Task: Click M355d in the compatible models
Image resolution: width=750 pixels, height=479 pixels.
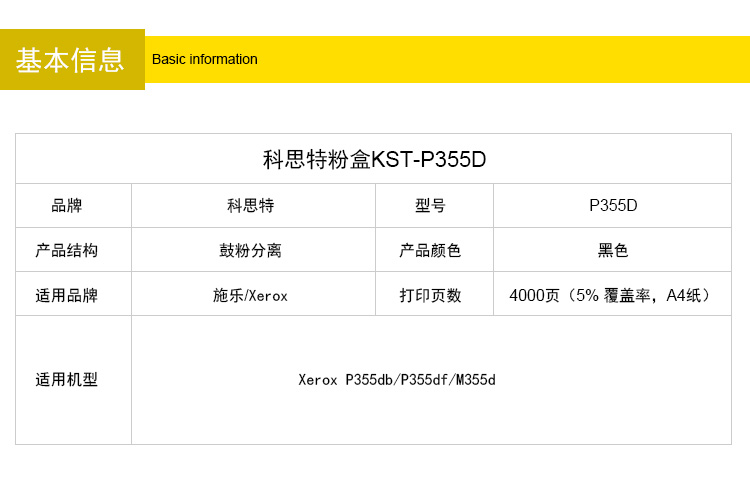Action: click(475, 380)
